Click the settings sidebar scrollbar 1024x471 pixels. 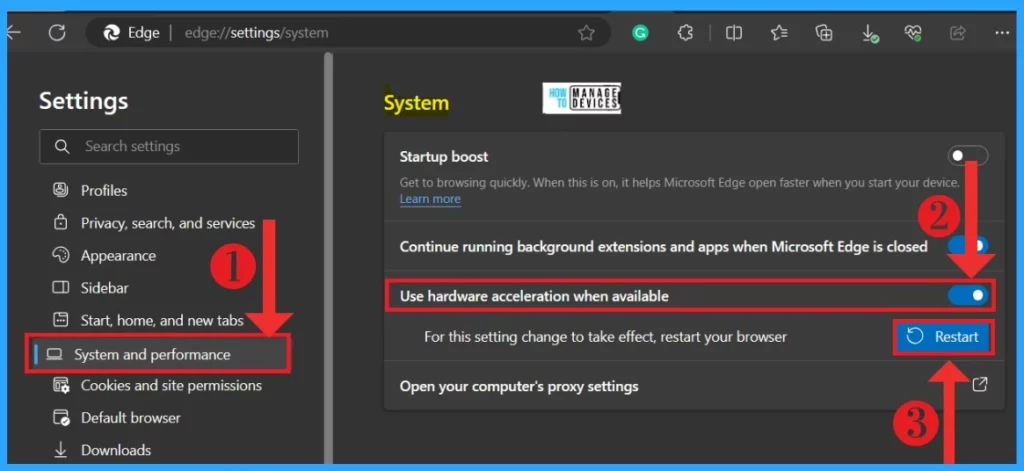coord(328,258)
